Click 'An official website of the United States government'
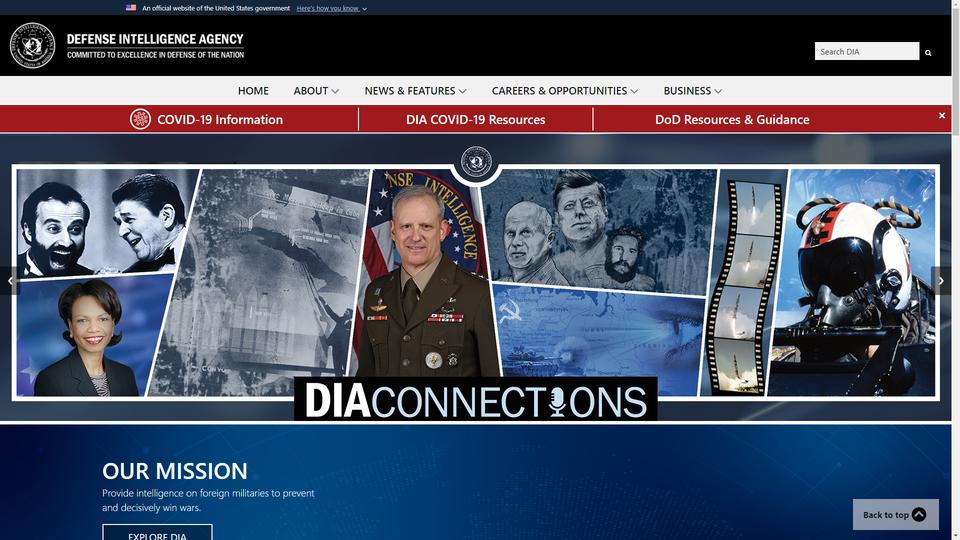Viewport: 960px width, 540px height. click(216, 9)
